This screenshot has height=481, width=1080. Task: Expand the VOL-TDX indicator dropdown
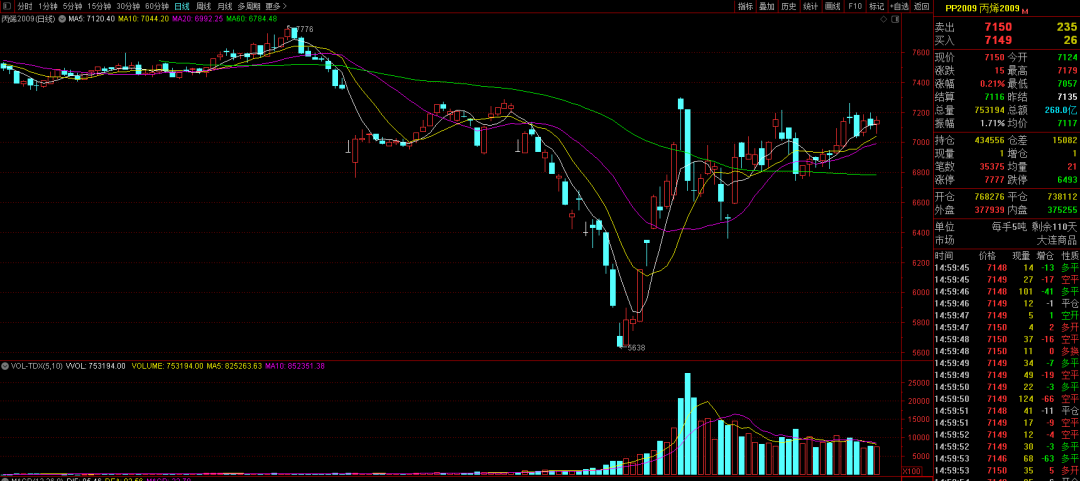click(6, 366)
